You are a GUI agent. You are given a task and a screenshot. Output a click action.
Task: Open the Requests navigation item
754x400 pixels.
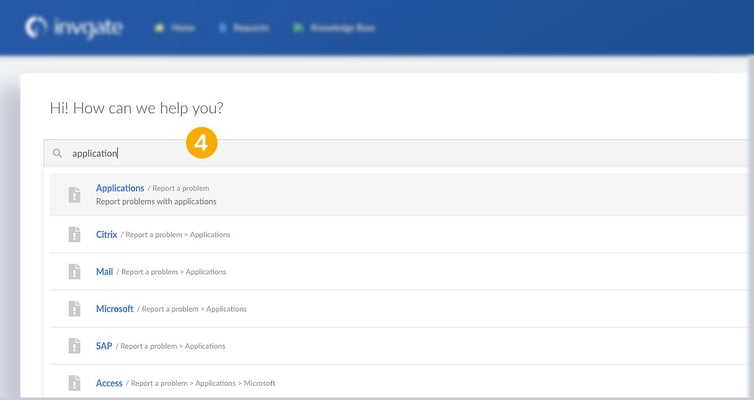244,28
